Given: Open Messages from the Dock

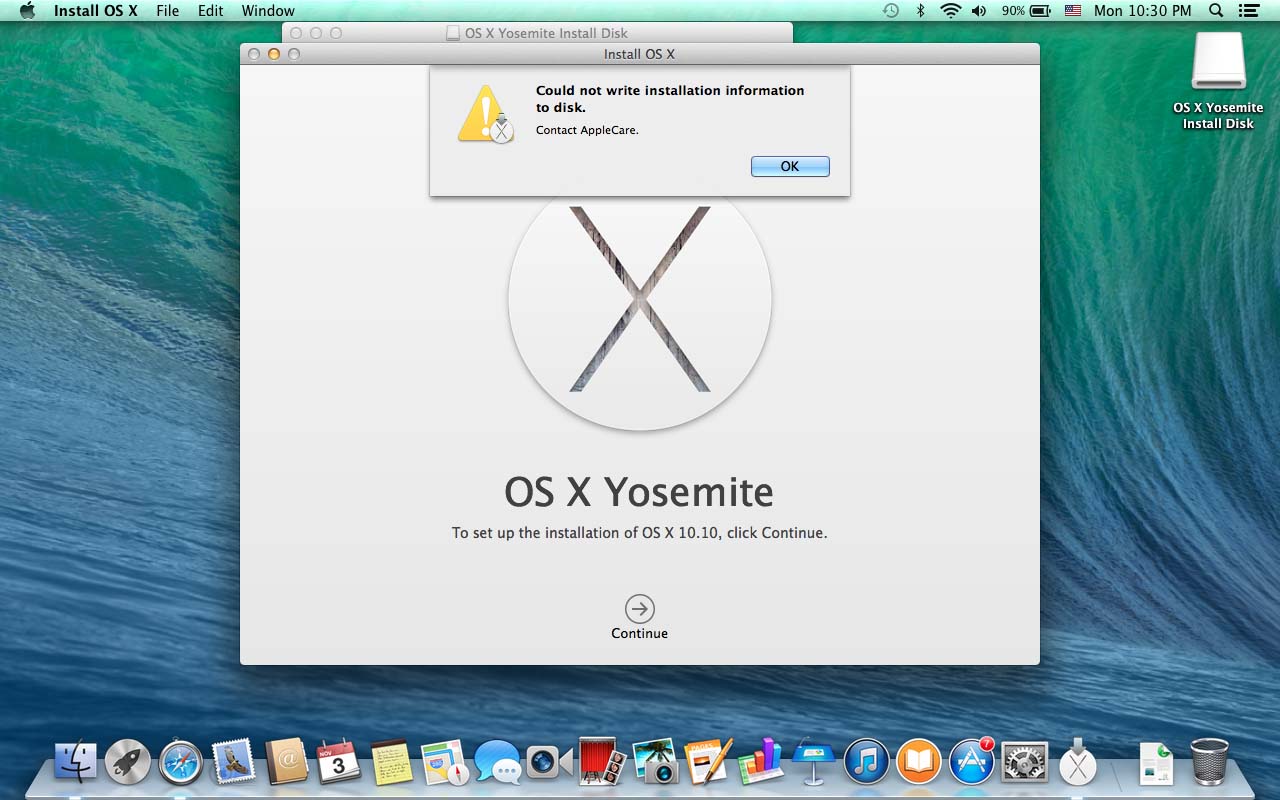Looking at the screenshot, I should coord(498,764).
